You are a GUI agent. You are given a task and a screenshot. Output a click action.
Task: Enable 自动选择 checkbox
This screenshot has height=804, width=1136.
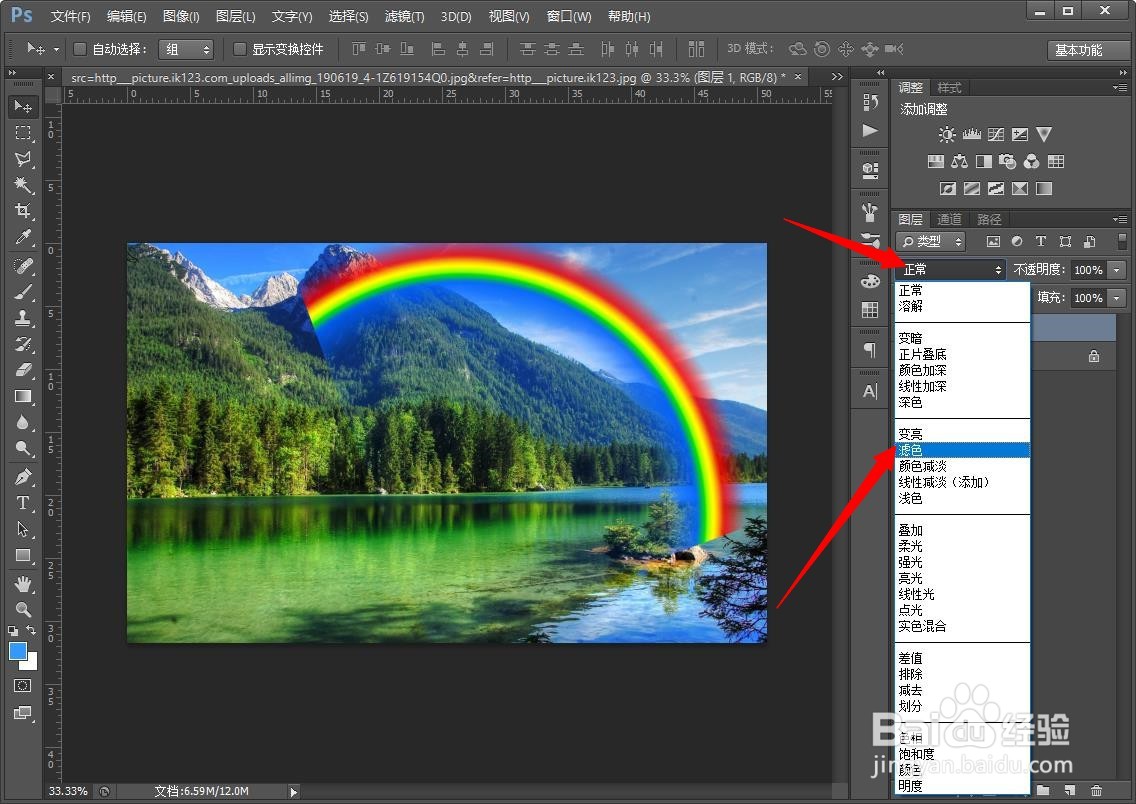pos(80,49)
